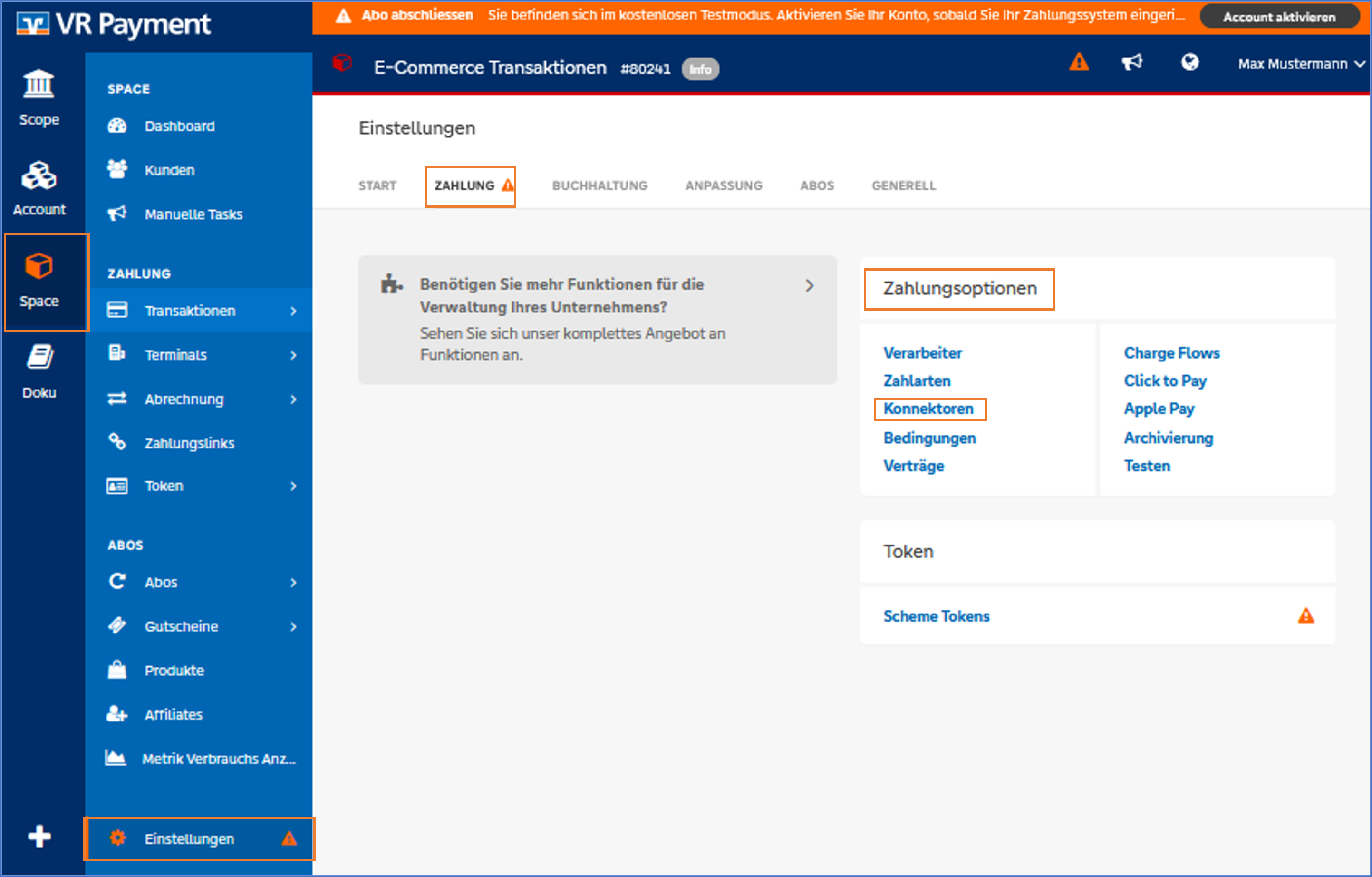The height and width of the screenshot is (877, 1372).
Task: Click the Terminals icon in the sidebar
Action: 117,353
